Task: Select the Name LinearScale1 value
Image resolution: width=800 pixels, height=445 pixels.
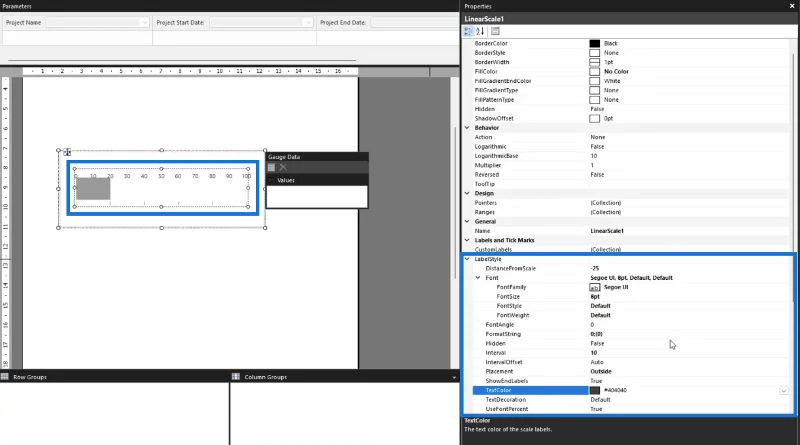Action: tap(607, 231)
